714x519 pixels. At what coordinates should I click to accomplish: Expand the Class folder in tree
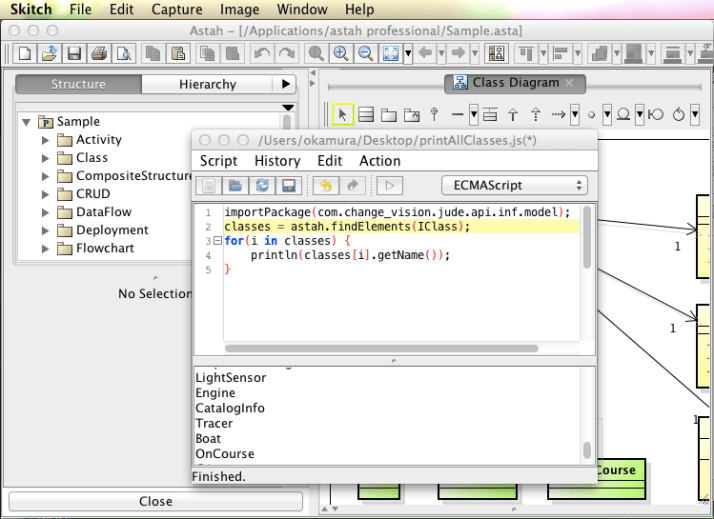[x=45, y=158]
